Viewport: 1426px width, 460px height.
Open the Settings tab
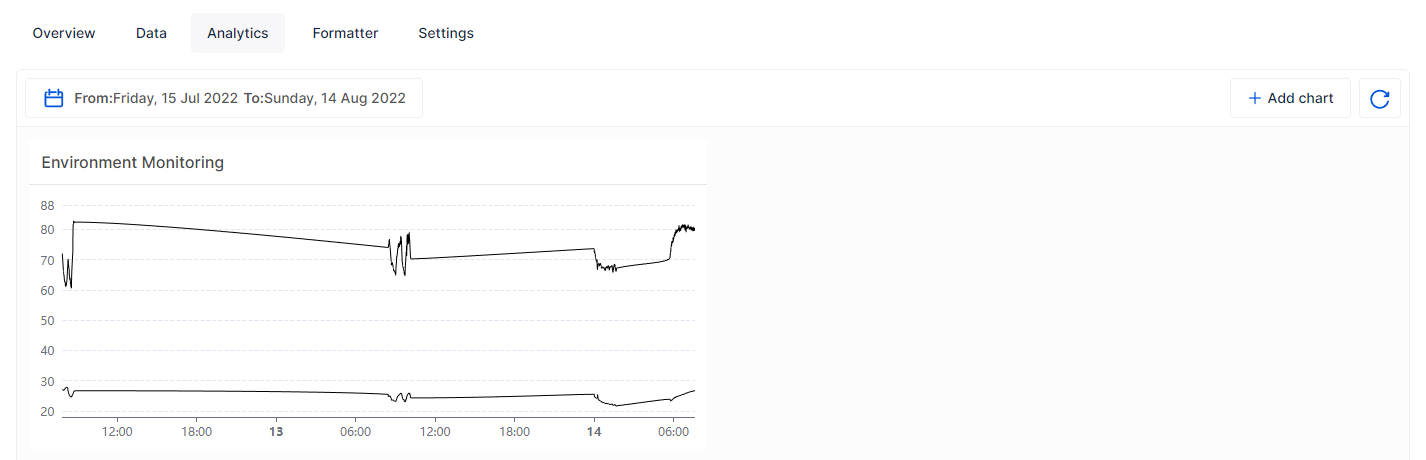(x=446, y=33)
